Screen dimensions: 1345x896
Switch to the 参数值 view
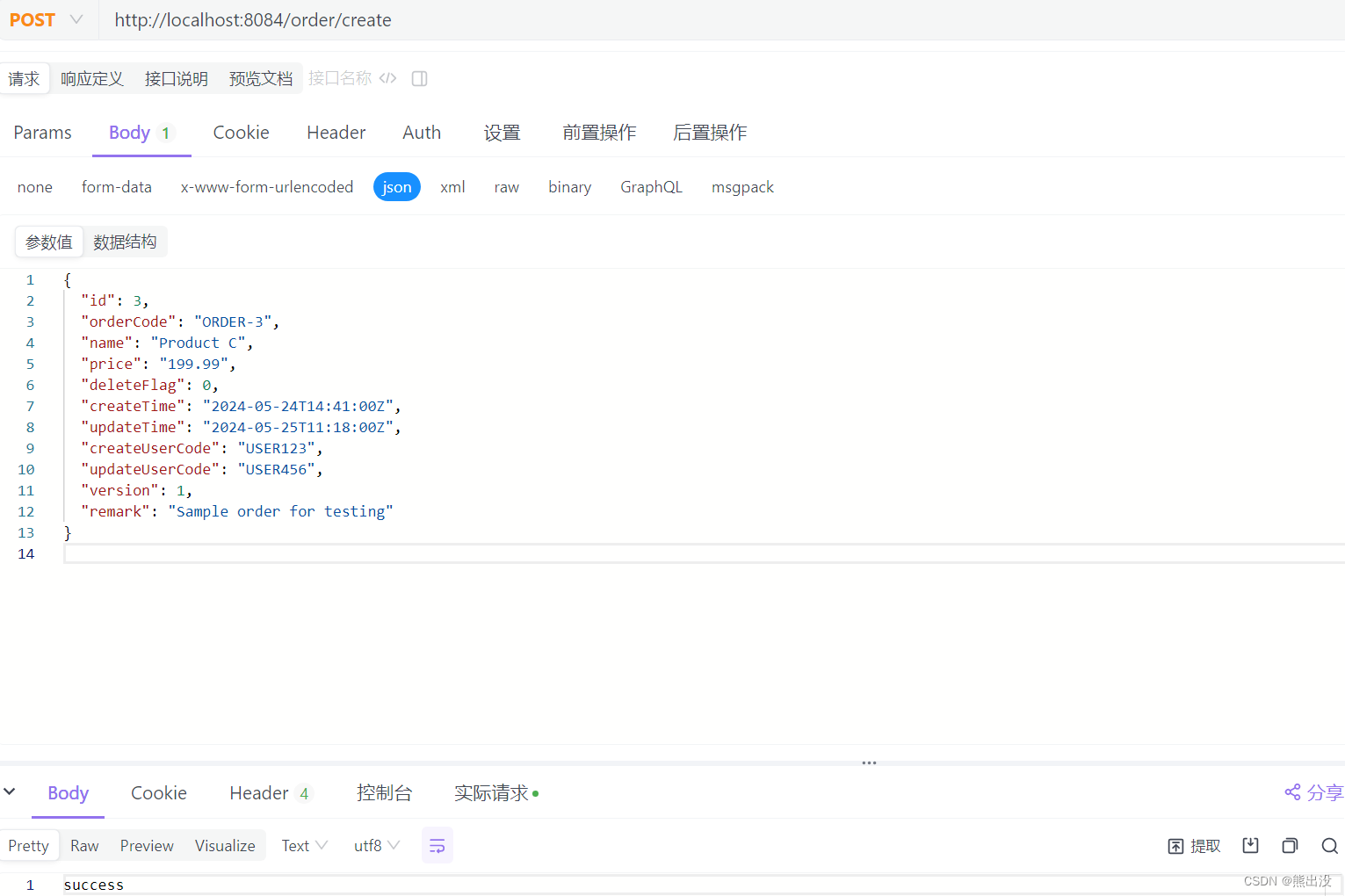pyautogui.click(x=49, y=242)
